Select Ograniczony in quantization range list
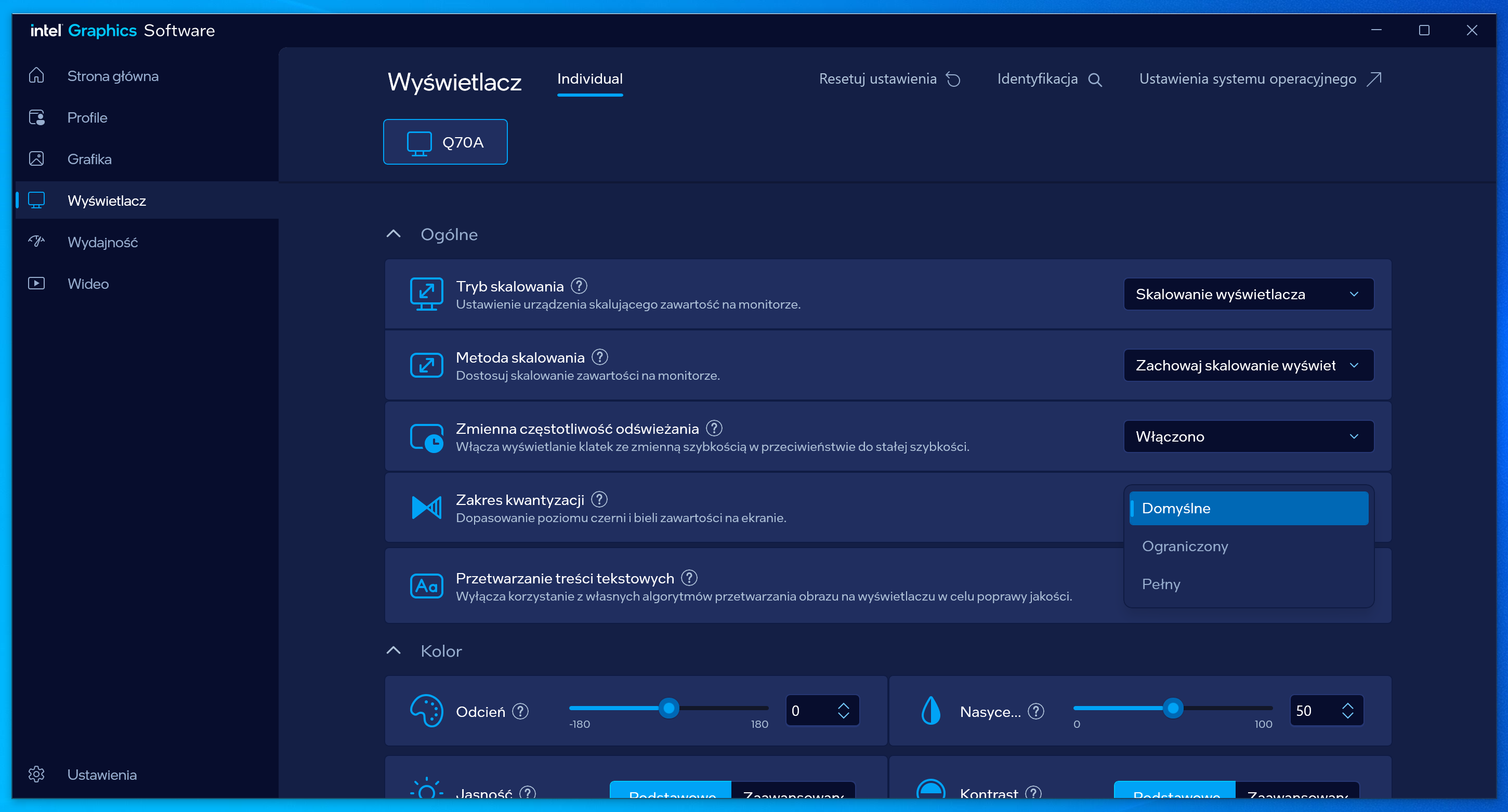The image size is (1508, 812). point(1185,546)
